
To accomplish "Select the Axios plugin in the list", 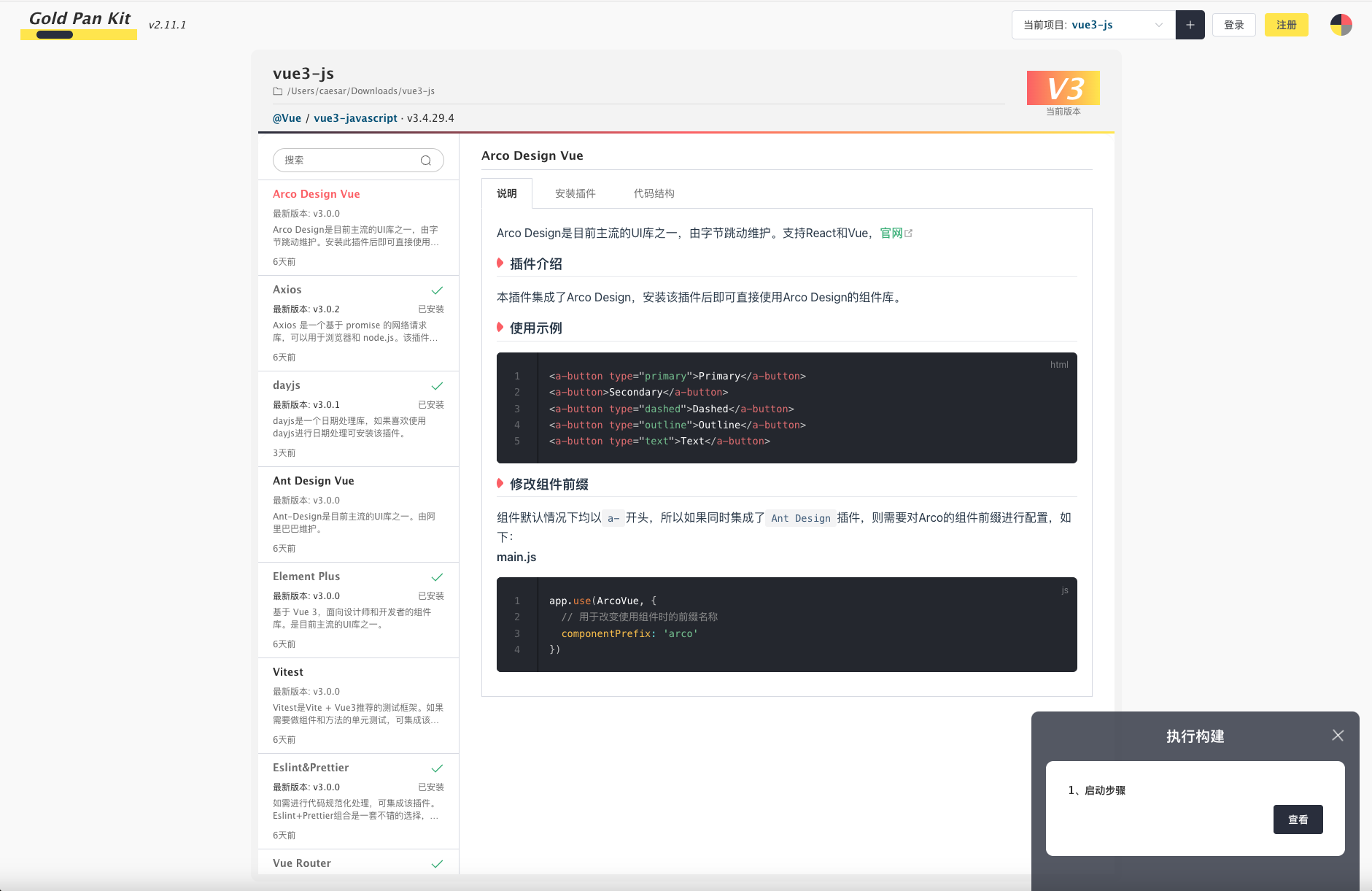I will pos(358,323).
